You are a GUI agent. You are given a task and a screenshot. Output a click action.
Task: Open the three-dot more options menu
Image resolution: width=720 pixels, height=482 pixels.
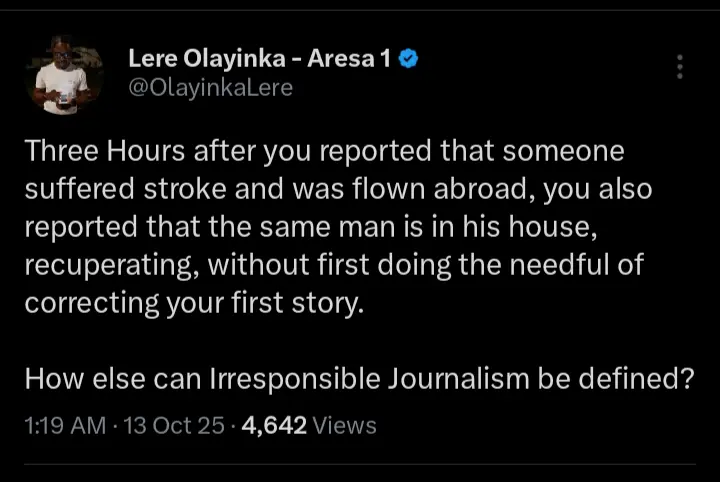[x=680, y=67]
